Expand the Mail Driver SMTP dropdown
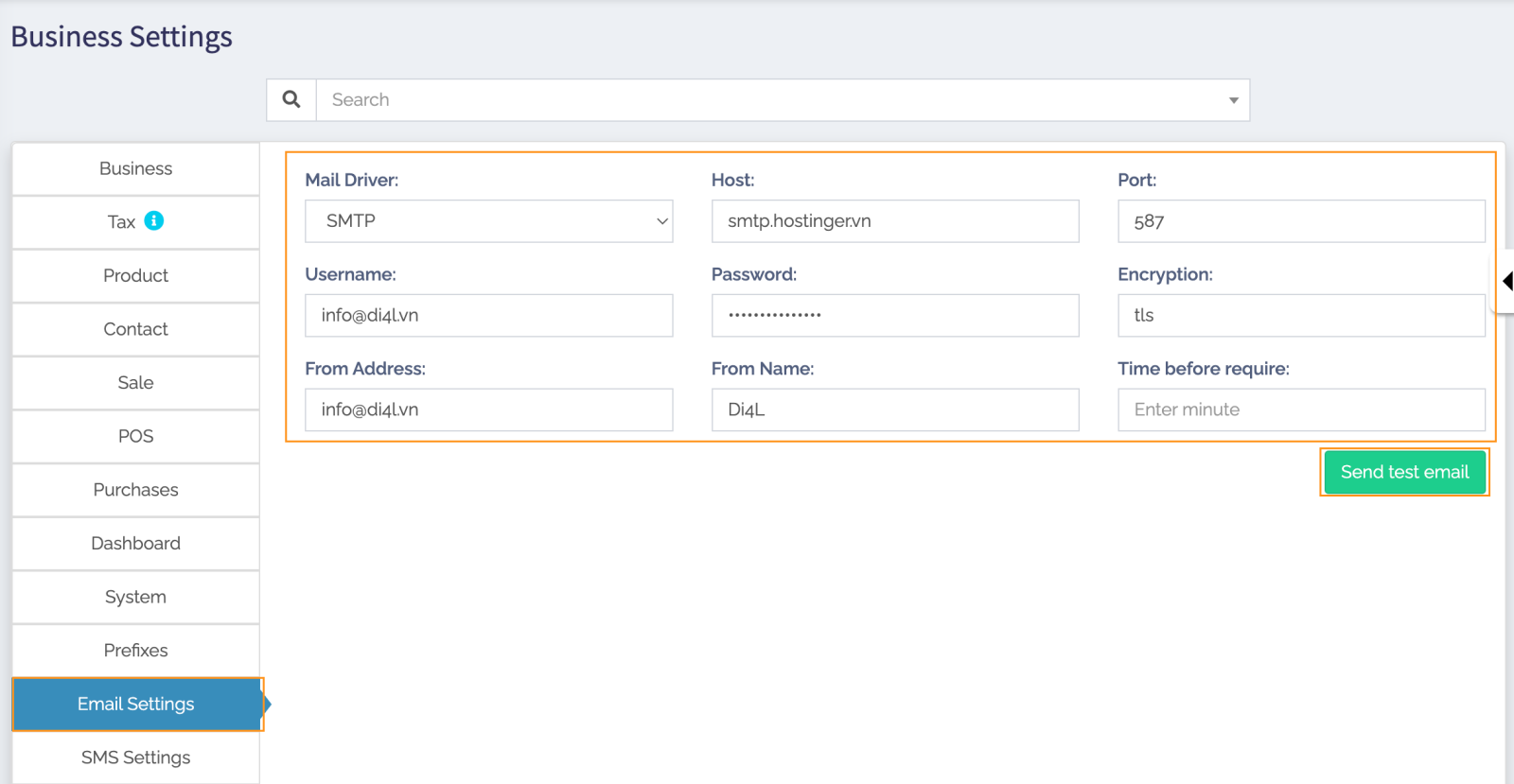 pos(488,221)
